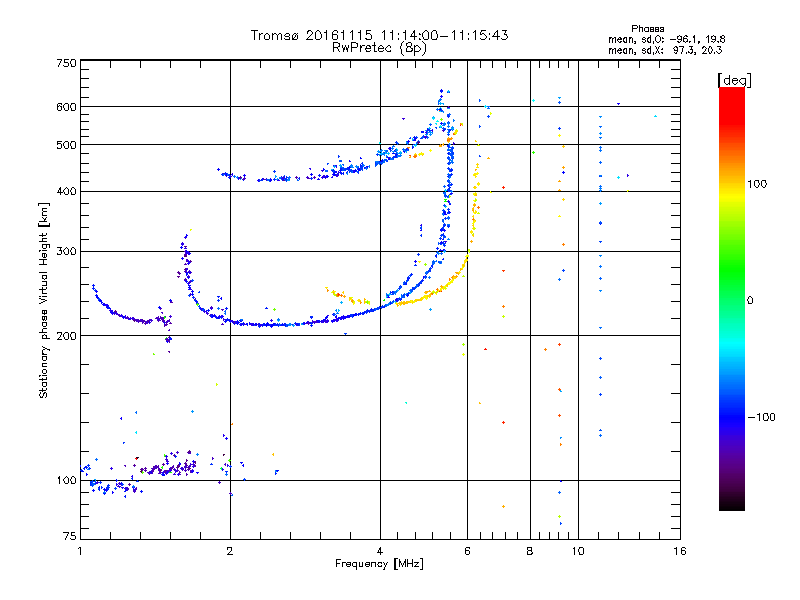The width and height of the screenshot is (800, 600).
Task: Click the '[deg]' colorbar unit label
Action: 734,80
